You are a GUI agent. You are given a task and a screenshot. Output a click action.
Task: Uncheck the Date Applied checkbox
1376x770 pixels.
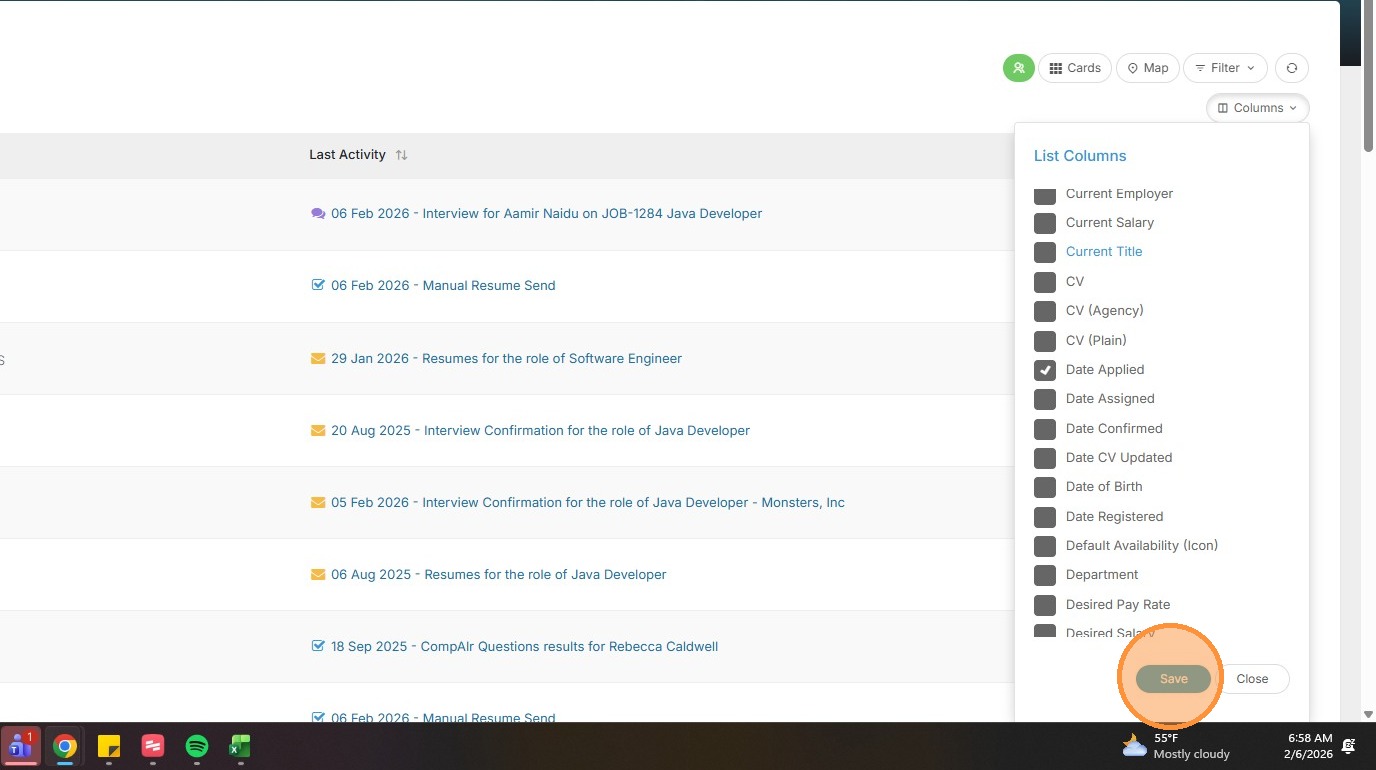[x=1045, y=370]
